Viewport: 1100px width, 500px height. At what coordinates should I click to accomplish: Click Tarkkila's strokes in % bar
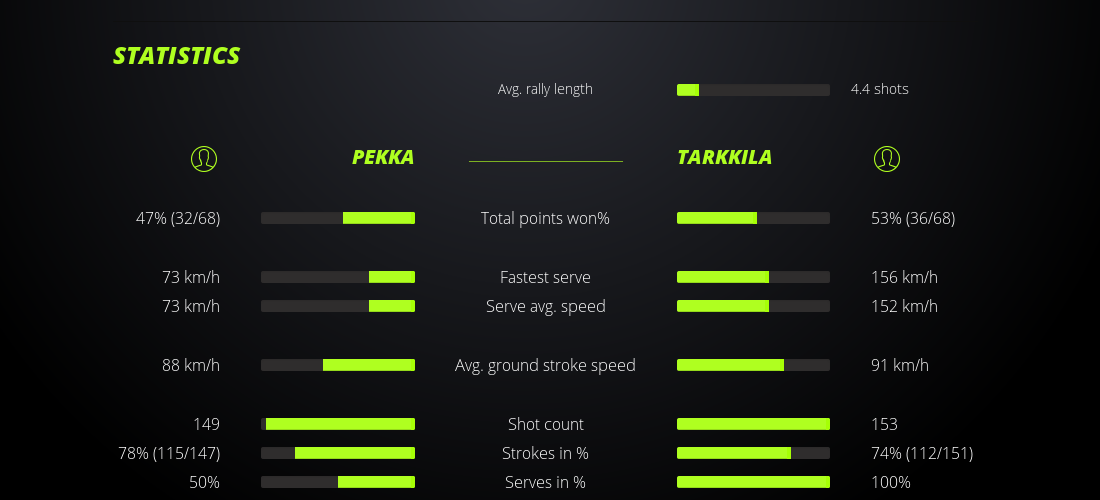(x=753, y=453)
